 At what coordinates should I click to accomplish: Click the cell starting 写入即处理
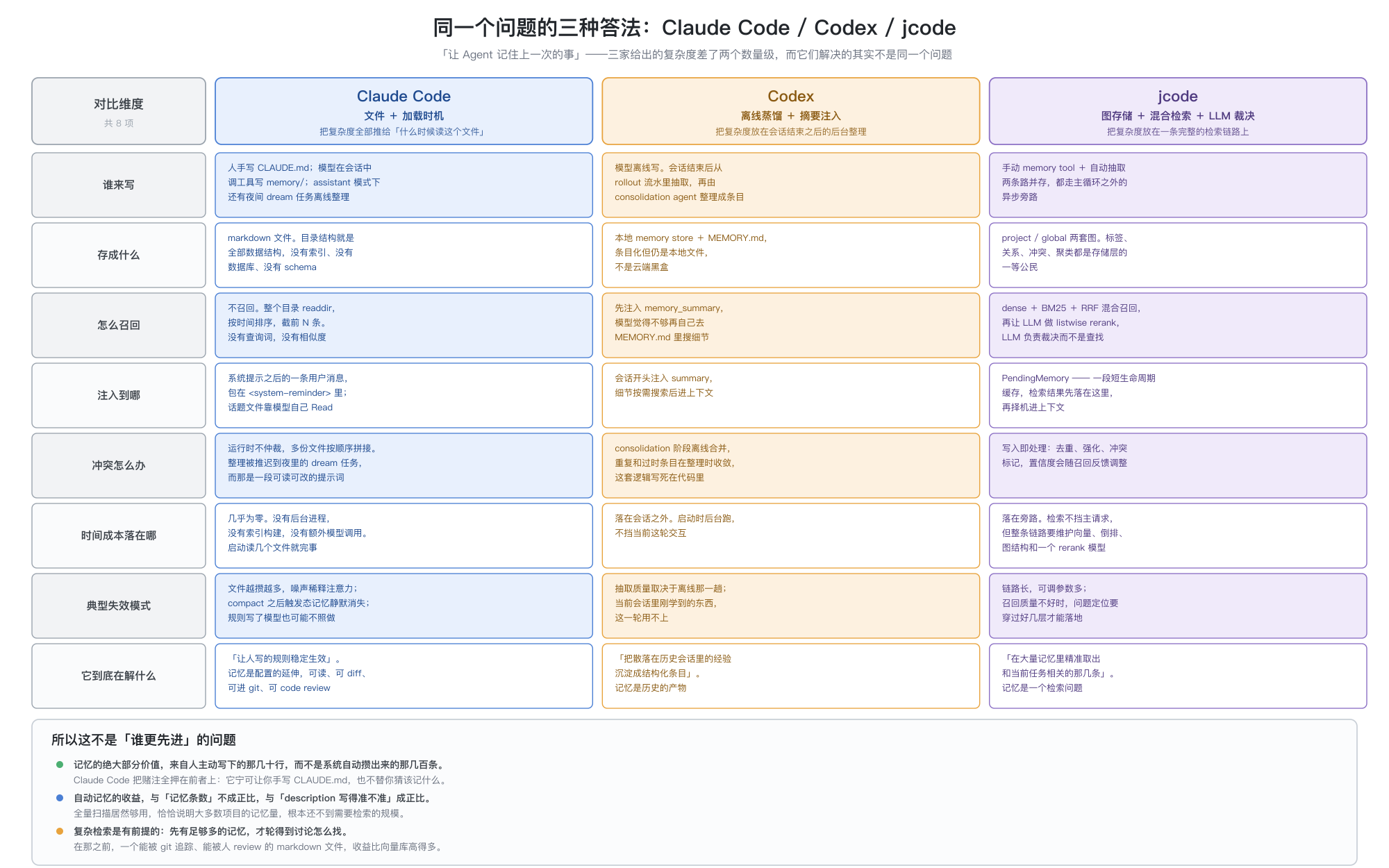[1178, 465]
